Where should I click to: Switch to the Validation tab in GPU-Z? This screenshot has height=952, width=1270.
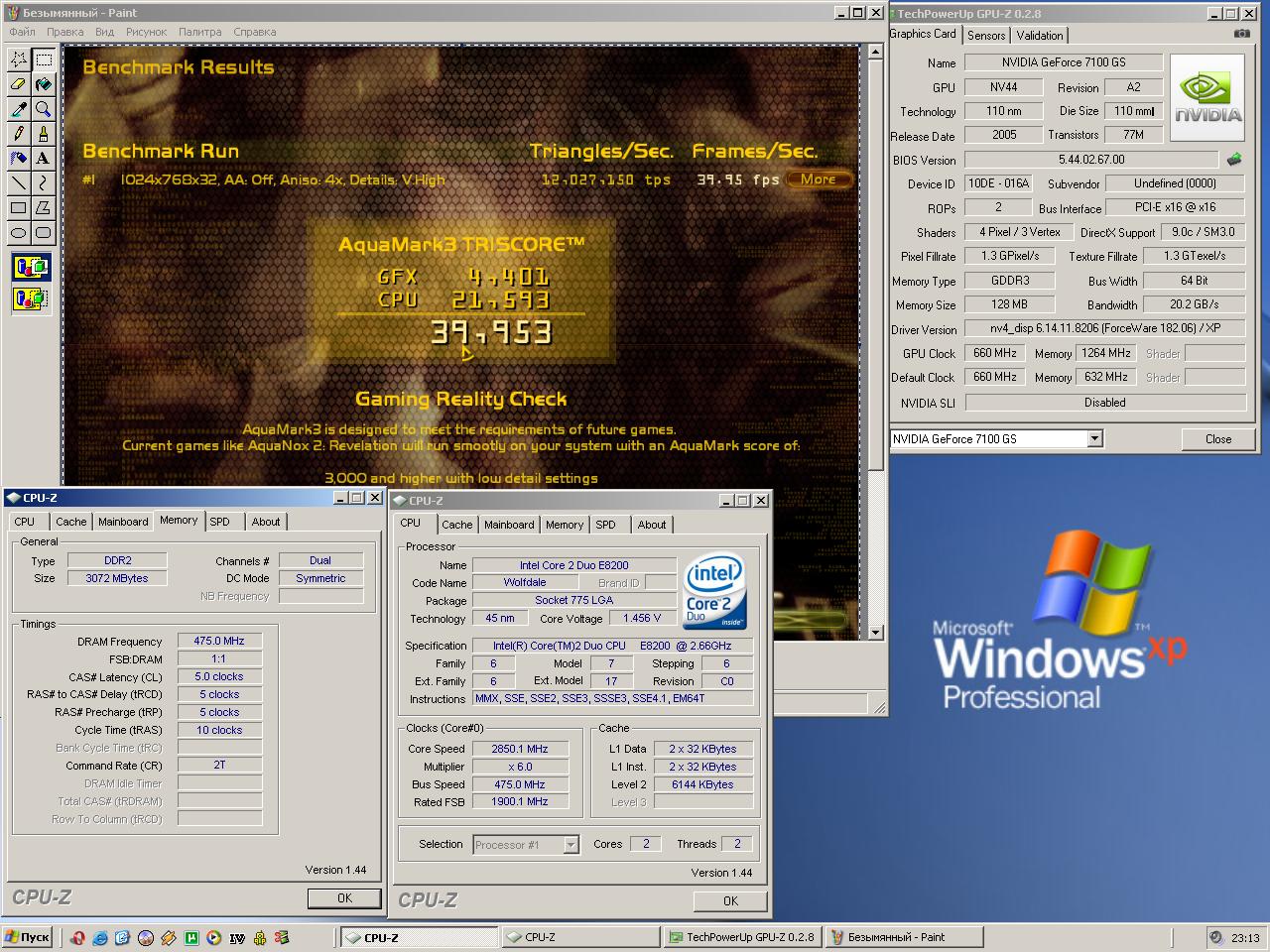tap(1040, 35)
